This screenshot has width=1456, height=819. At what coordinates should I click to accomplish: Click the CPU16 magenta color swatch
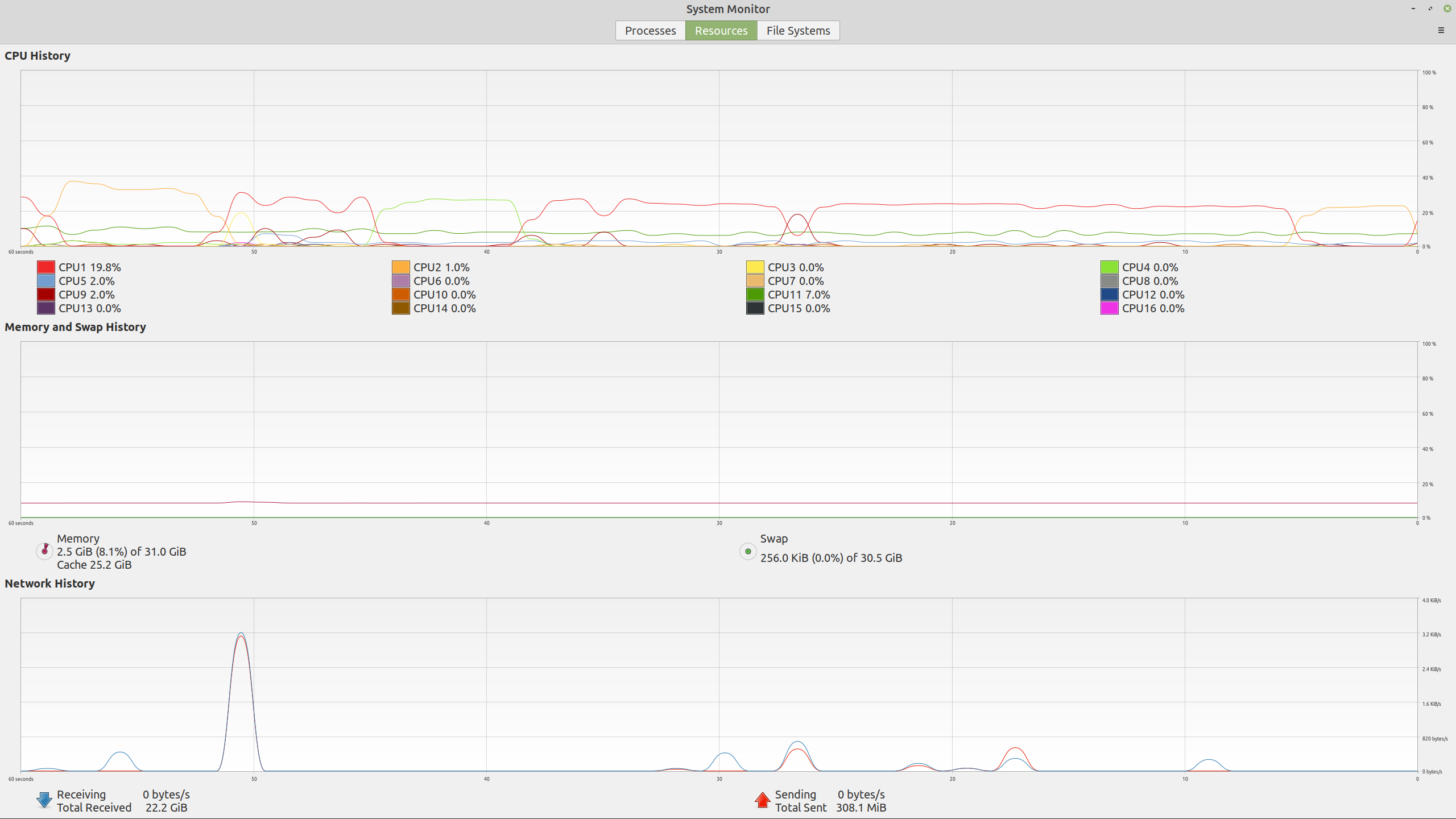(x=1109, y=308)
